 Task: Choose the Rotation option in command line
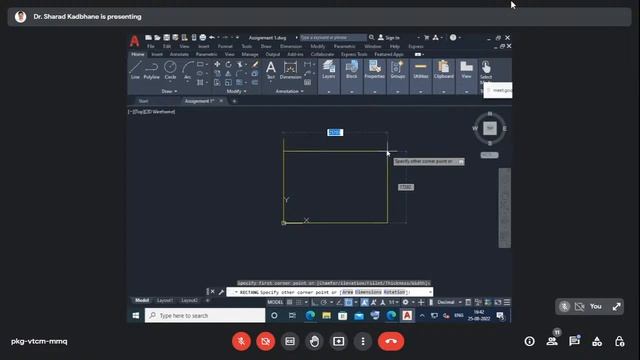coord(395,292)
